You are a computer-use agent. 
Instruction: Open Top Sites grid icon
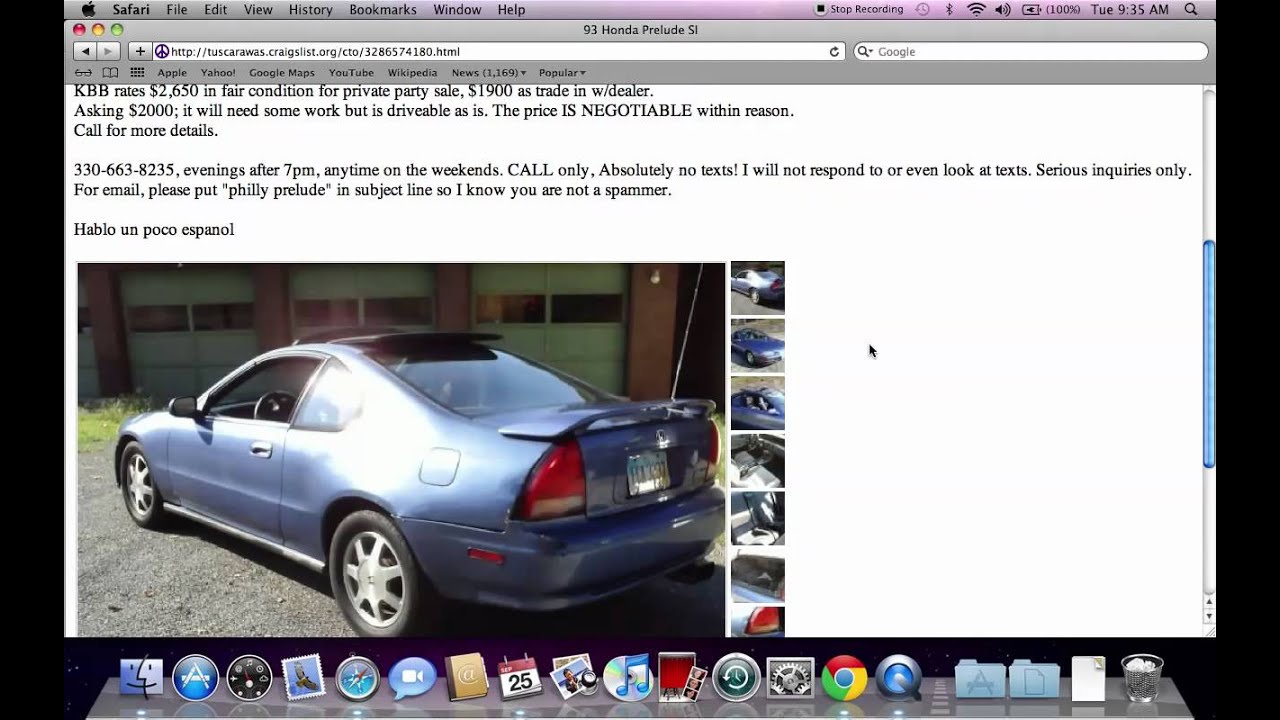point(137,73)
